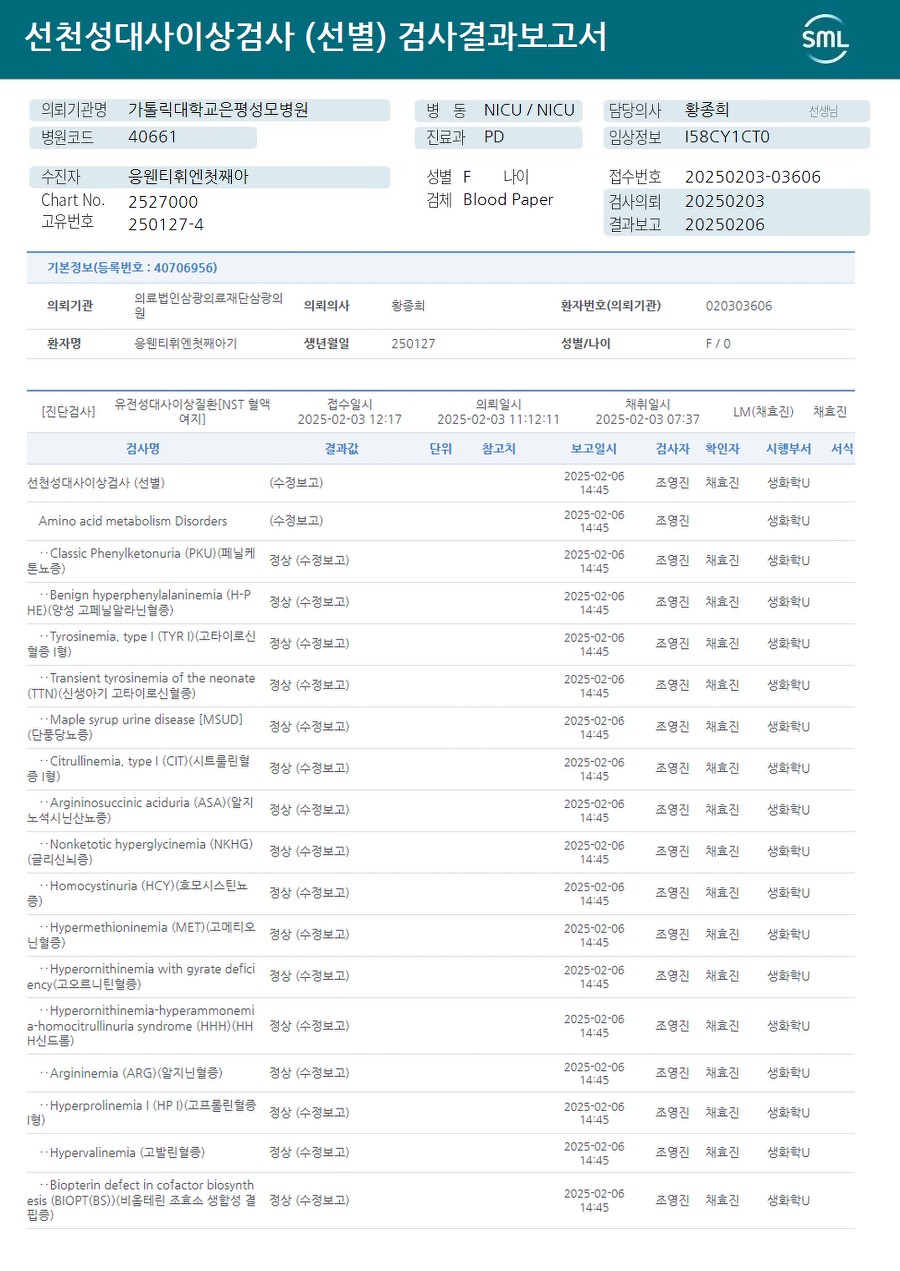900x1271 pixels.
Task: Select Classic Phenylketonuria (PKU) test name
Action: coord(141,560)
